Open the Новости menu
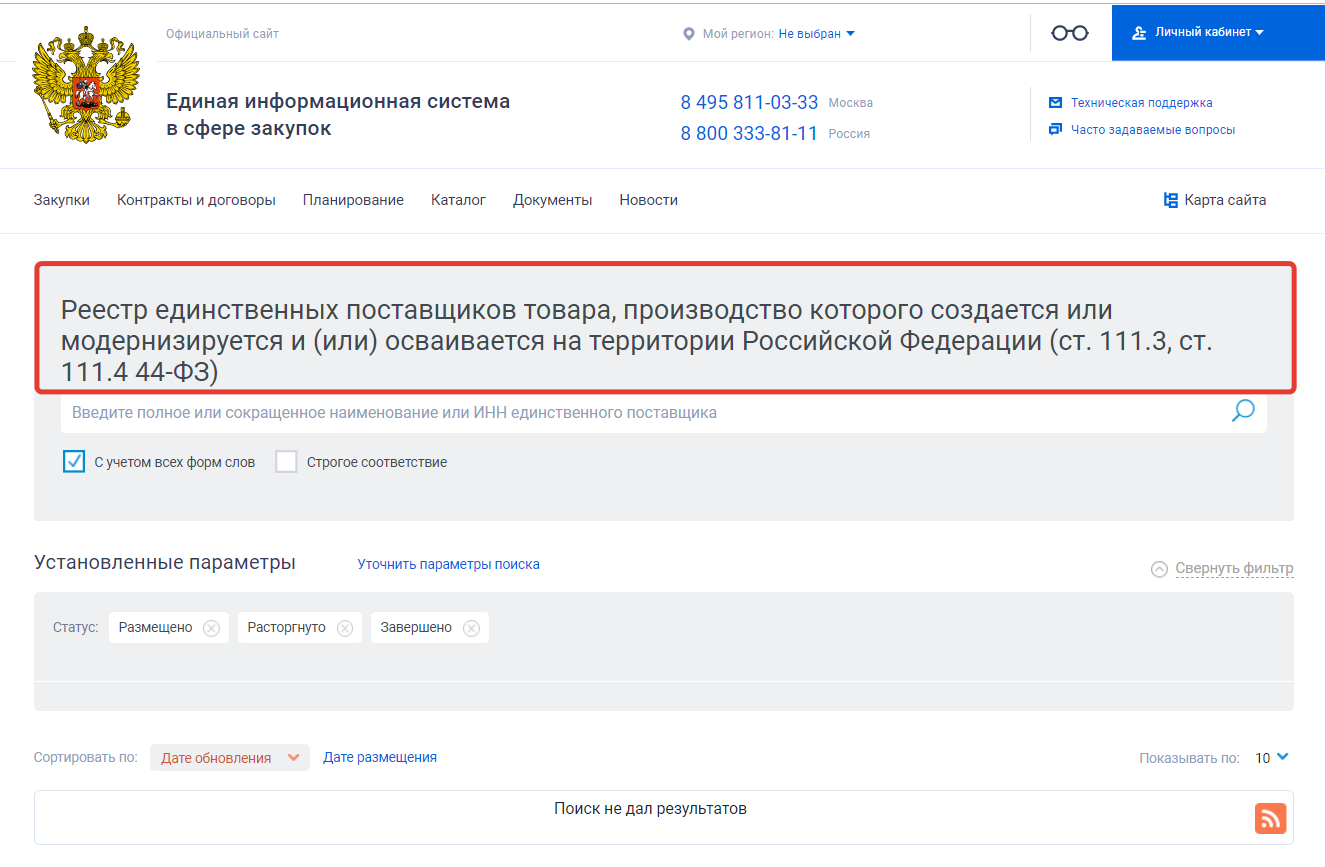Screen dimensions: 1325x867 [648, 200]
